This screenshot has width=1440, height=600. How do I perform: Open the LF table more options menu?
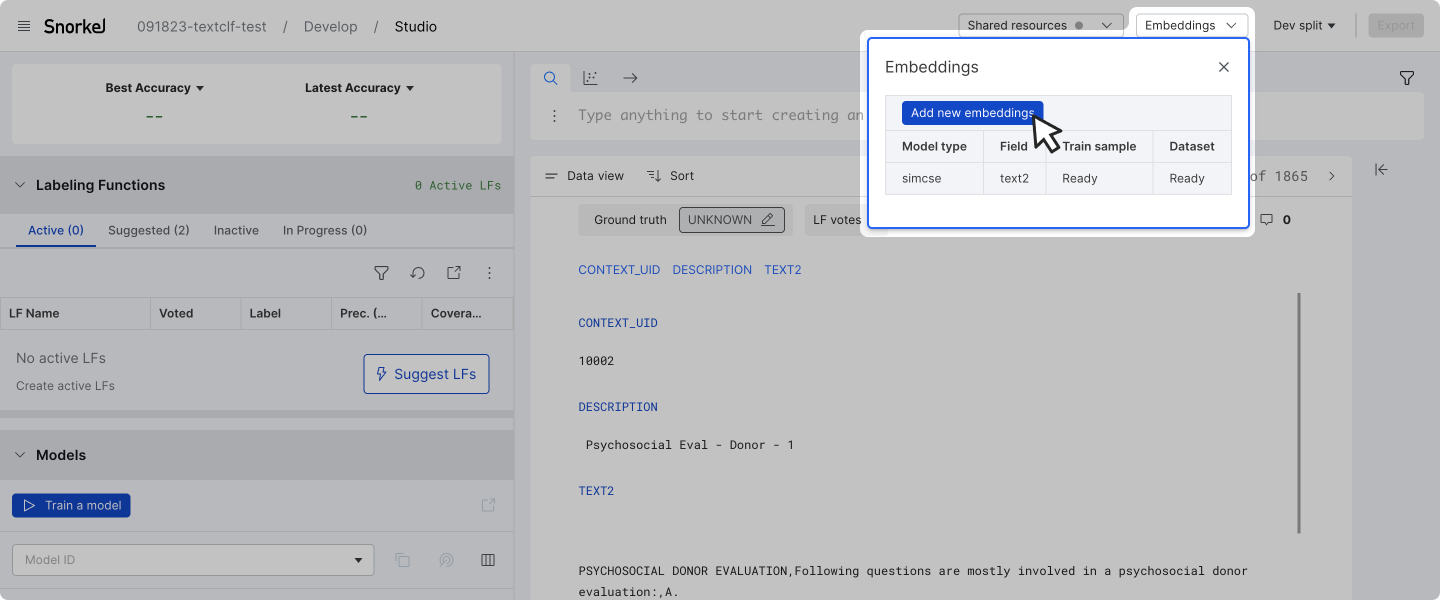[x=490, y=273]
